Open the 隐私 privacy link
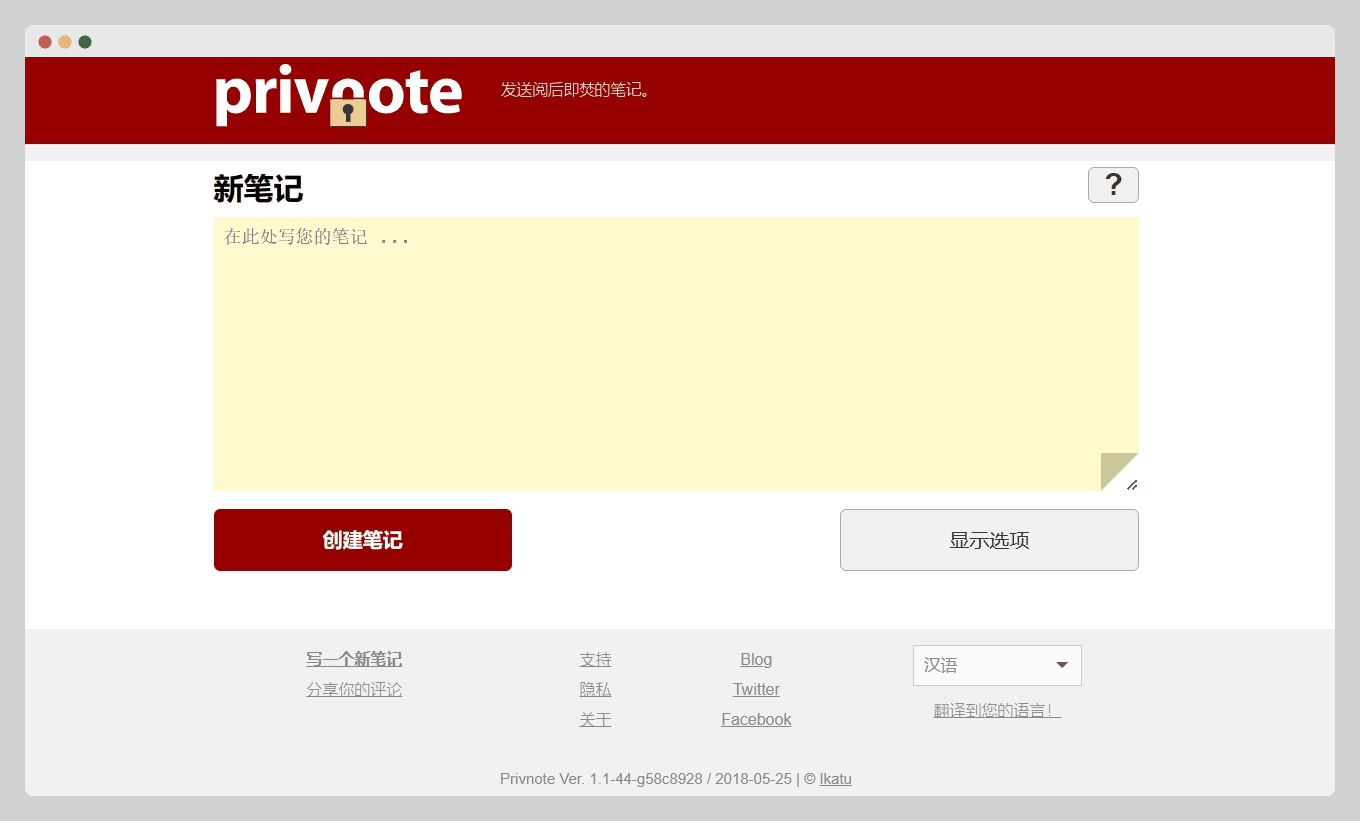1360x821 pixels. point(595,690)
